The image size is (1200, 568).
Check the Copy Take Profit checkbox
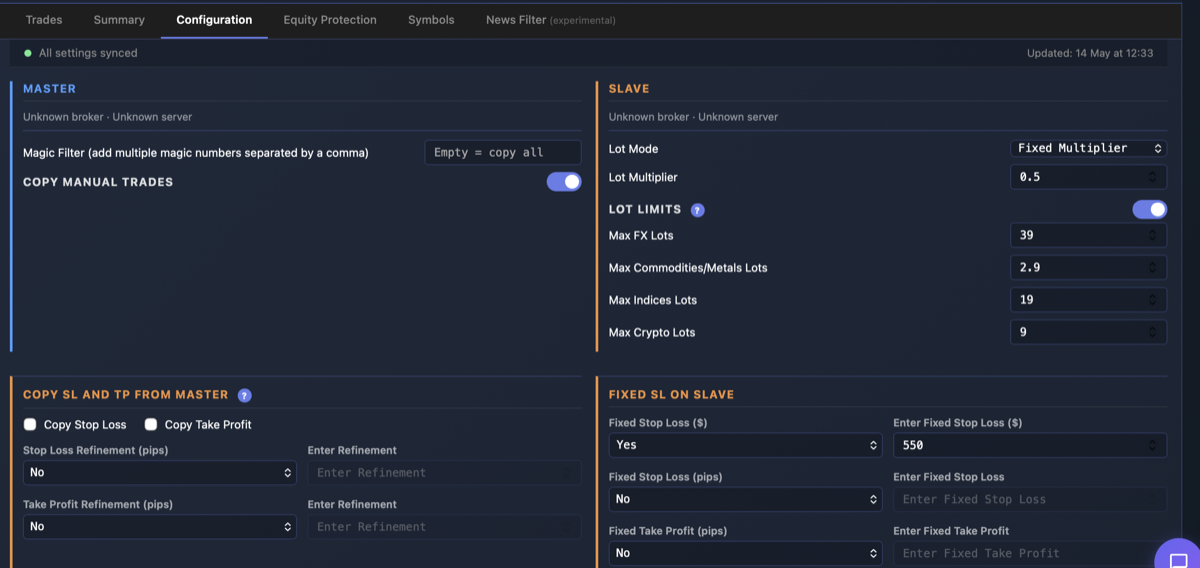click(x=151, y=424)
